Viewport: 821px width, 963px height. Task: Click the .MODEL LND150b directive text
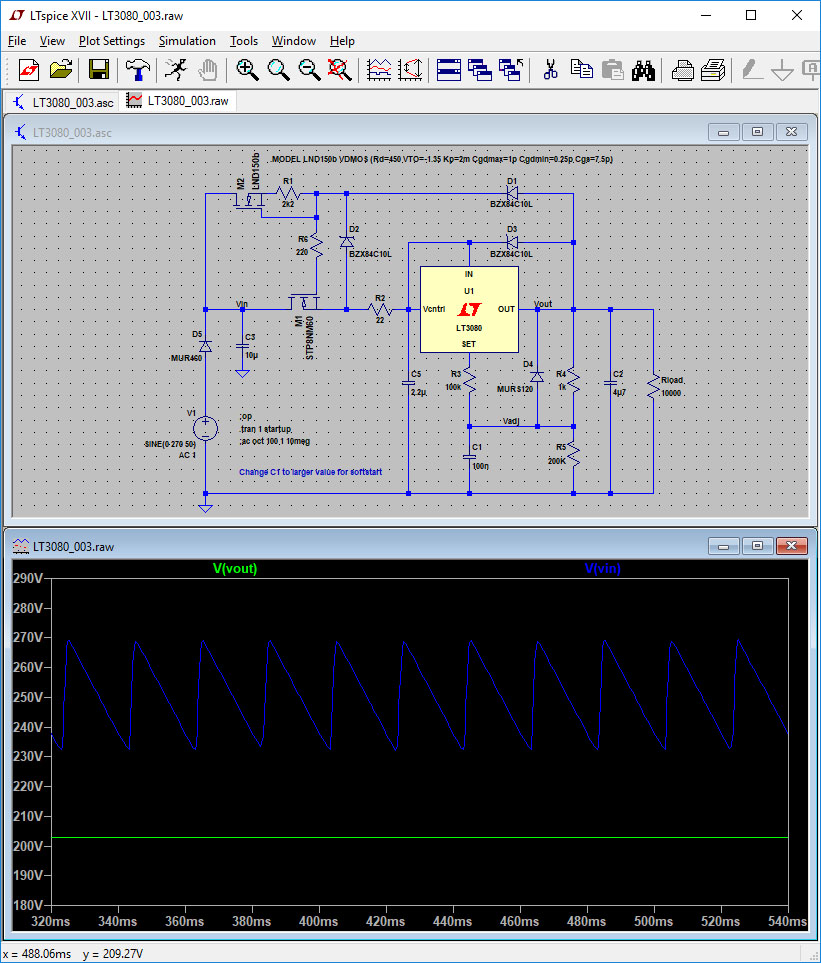click(x=442, y=159)
